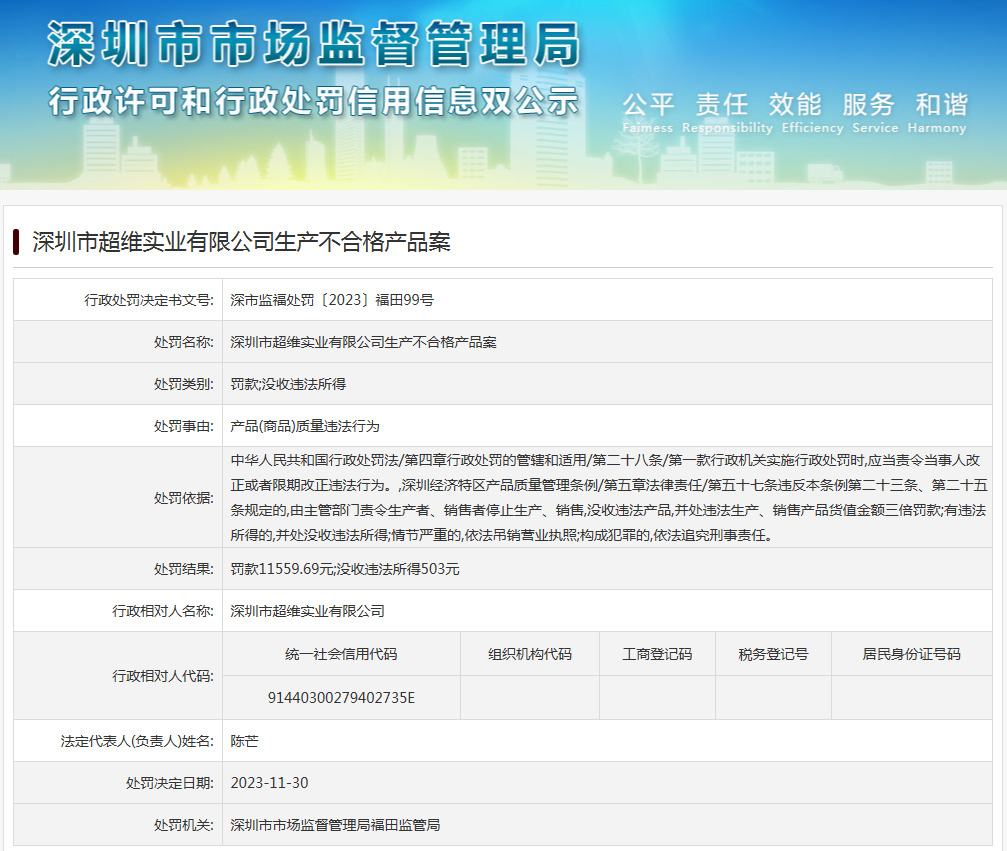Viewport: 1007px width, 851px height.
Task: Click the value 产品(商品)质量违法行为
Action: (x=305, y=426)
